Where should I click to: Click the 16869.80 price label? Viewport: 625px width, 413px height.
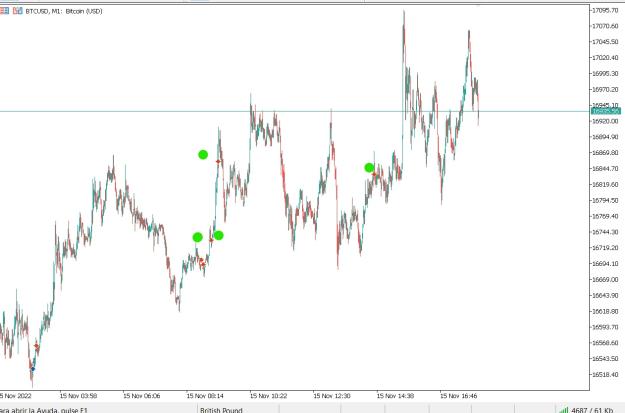[605, 153]
